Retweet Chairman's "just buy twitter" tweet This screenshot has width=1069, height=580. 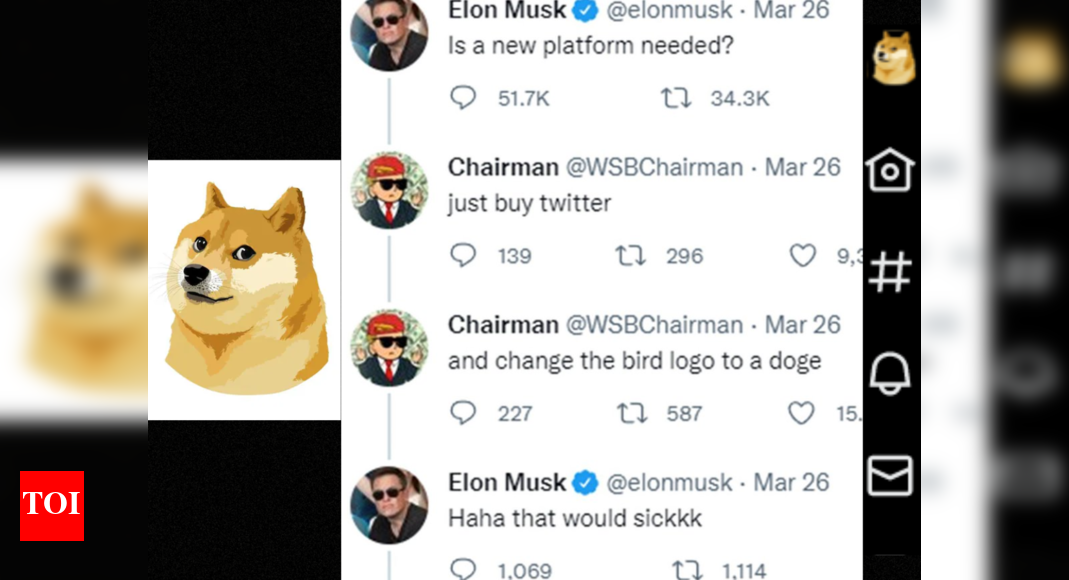pyautogui.click(x=631, y=256)
